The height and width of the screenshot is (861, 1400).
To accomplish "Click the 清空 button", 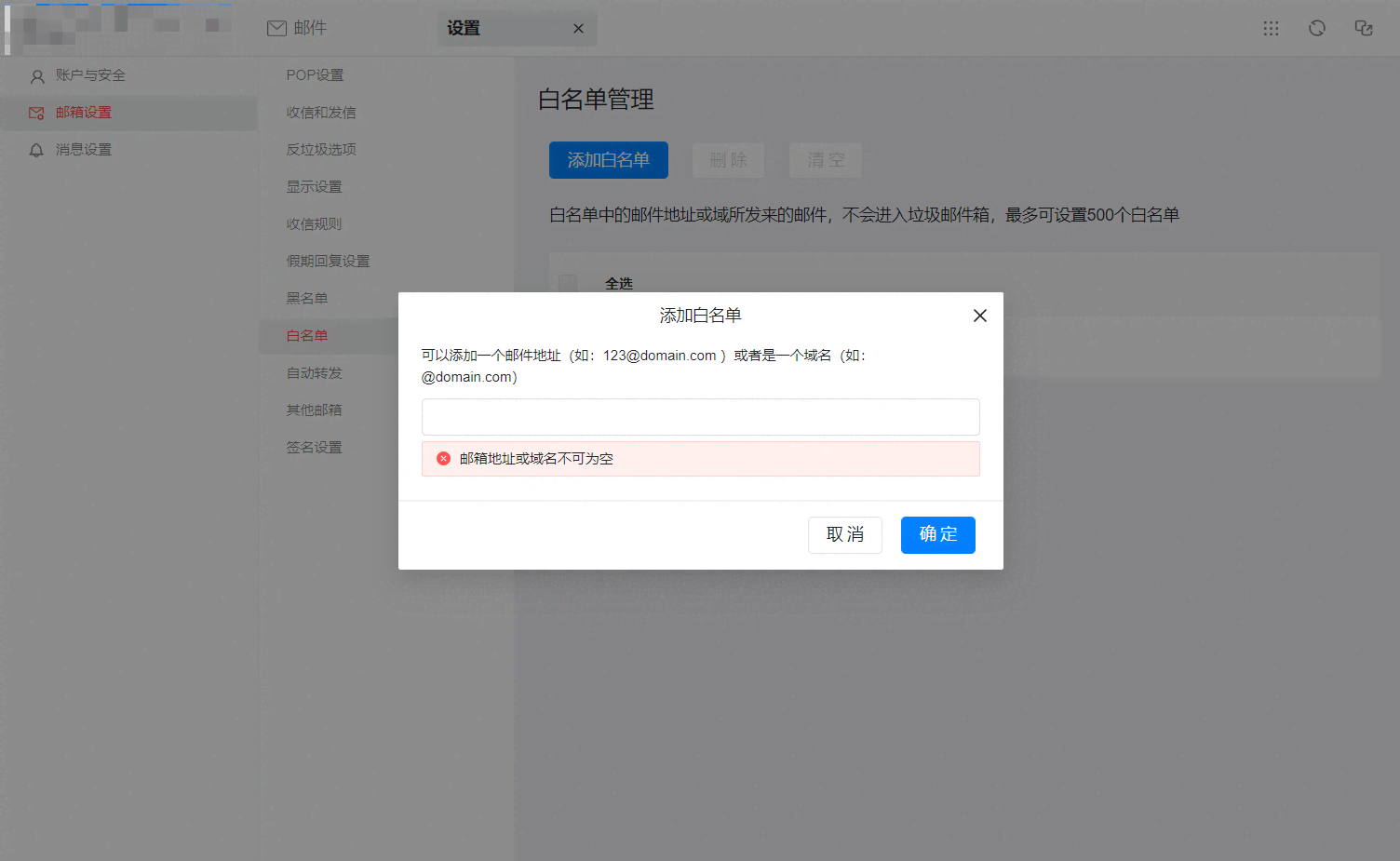I will pos(825,160).
